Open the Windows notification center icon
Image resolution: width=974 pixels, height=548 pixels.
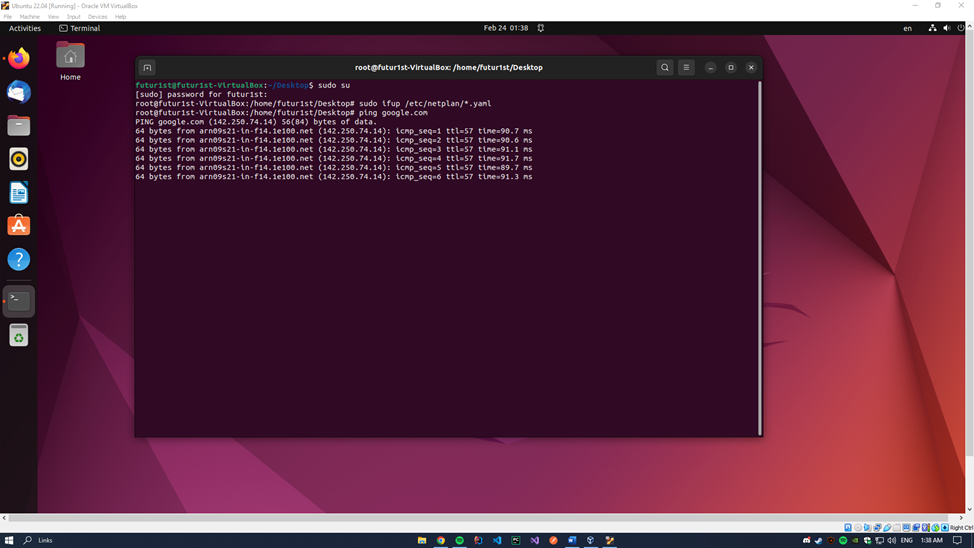point(957,541)
